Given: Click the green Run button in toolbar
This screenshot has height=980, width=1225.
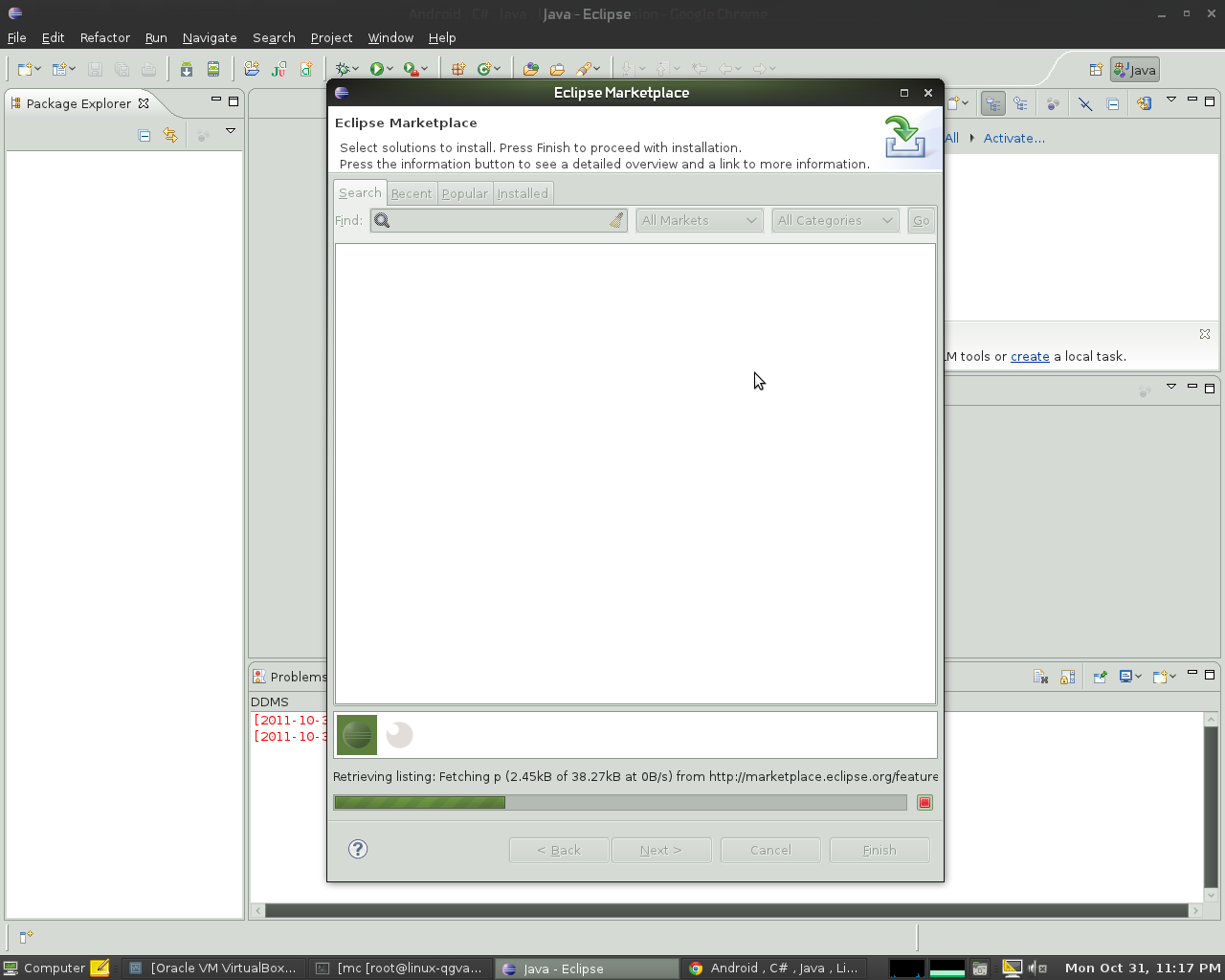Looking at the screenshot, I should 377,69.
